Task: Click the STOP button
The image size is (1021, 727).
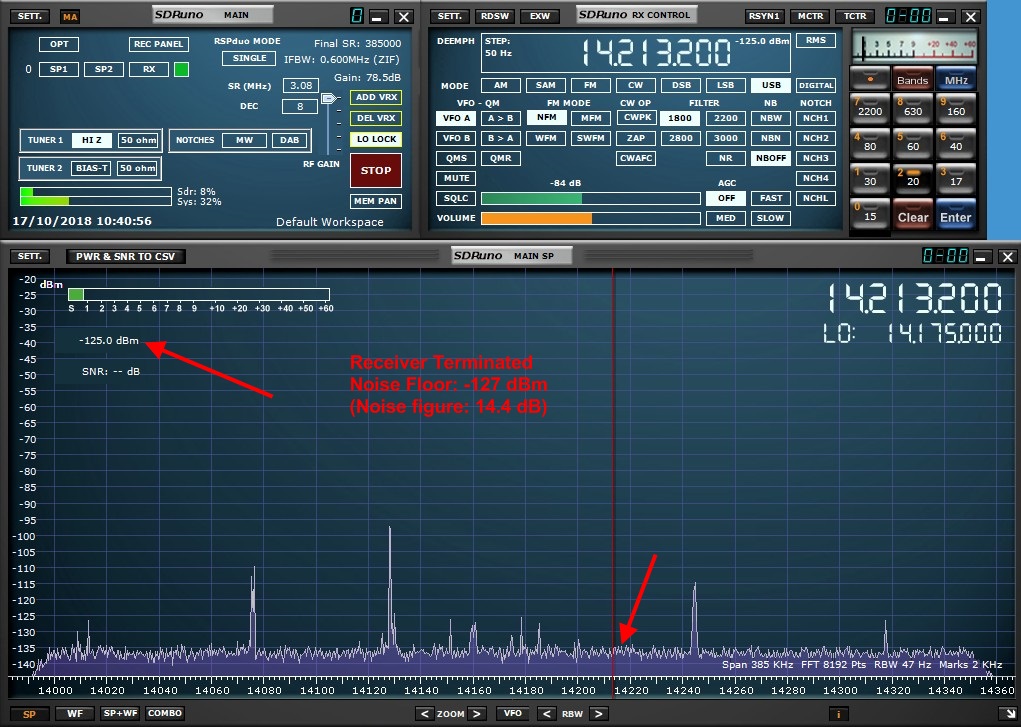Action: coord(376,170)
